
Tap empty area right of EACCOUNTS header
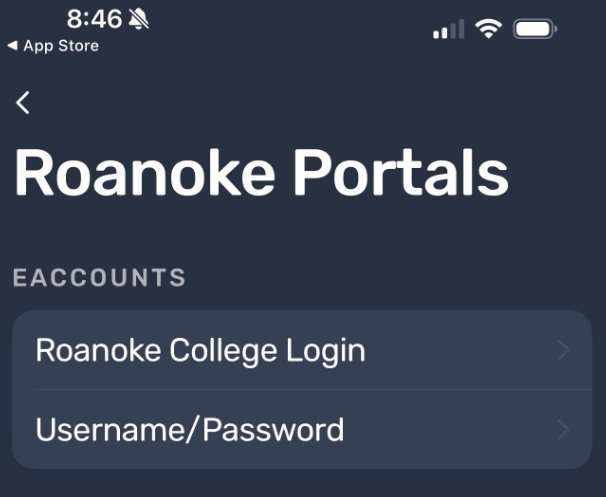[x=400, y=278]
